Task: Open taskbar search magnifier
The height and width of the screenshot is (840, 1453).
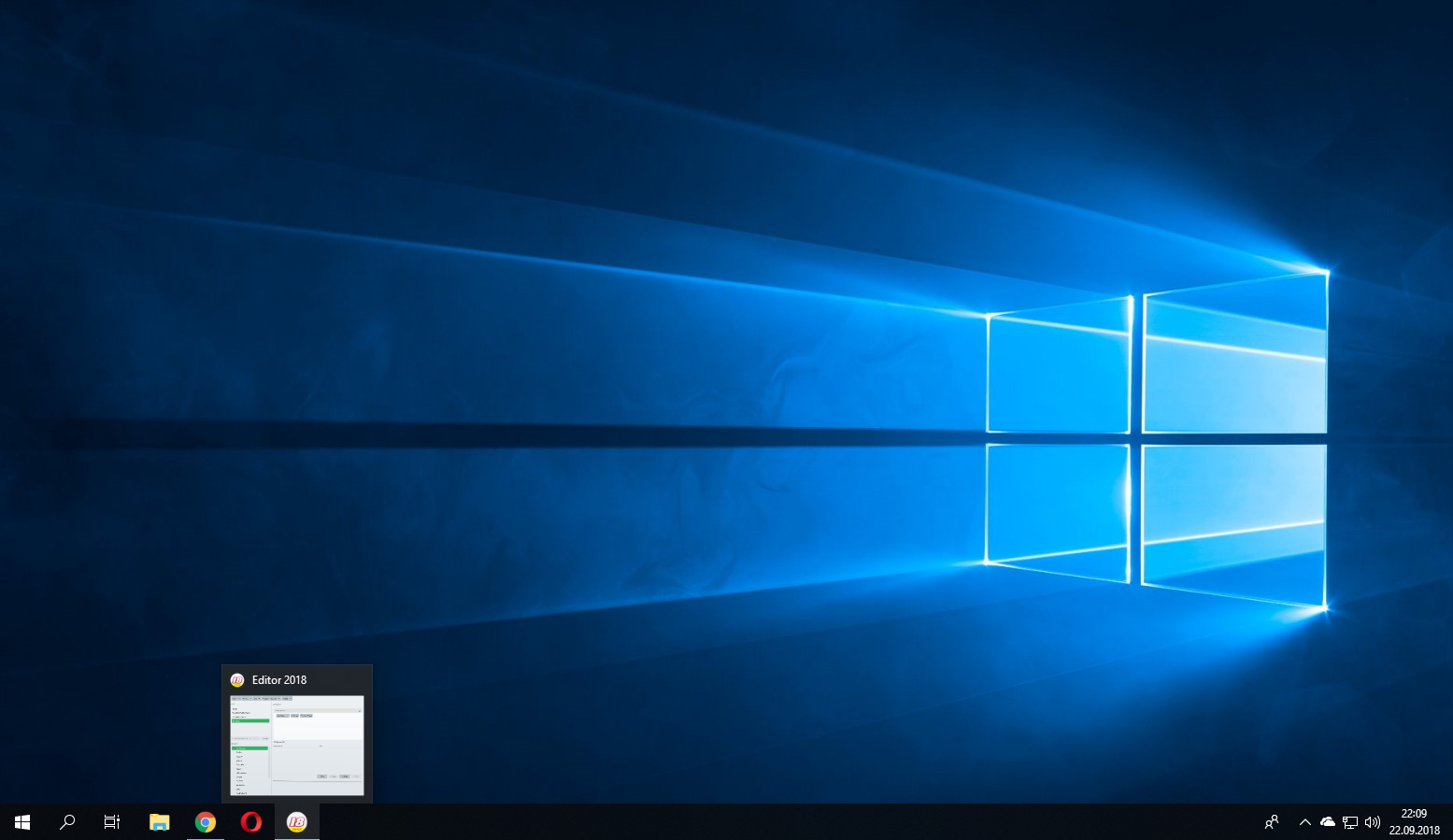Action: (67, 822)
